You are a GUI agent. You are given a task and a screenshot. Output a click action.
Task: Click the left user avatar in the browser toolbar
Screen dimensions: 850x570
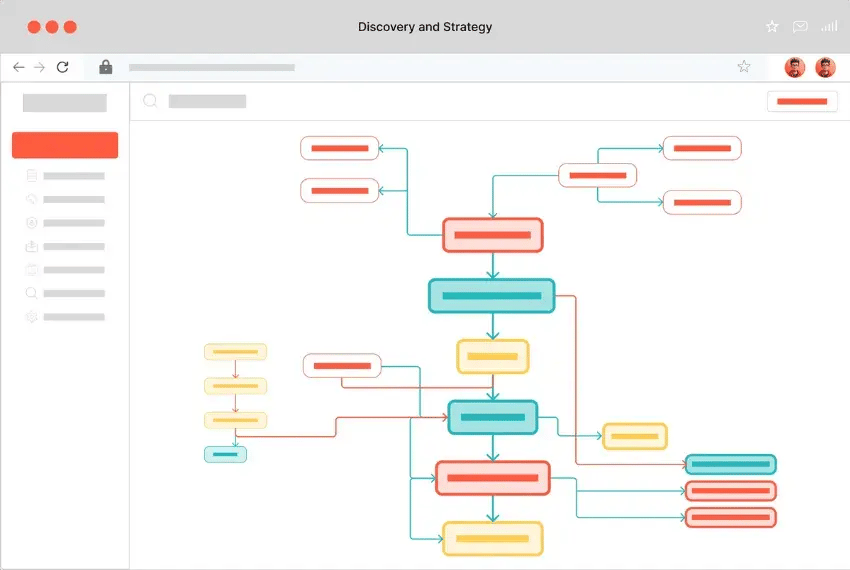794,67
